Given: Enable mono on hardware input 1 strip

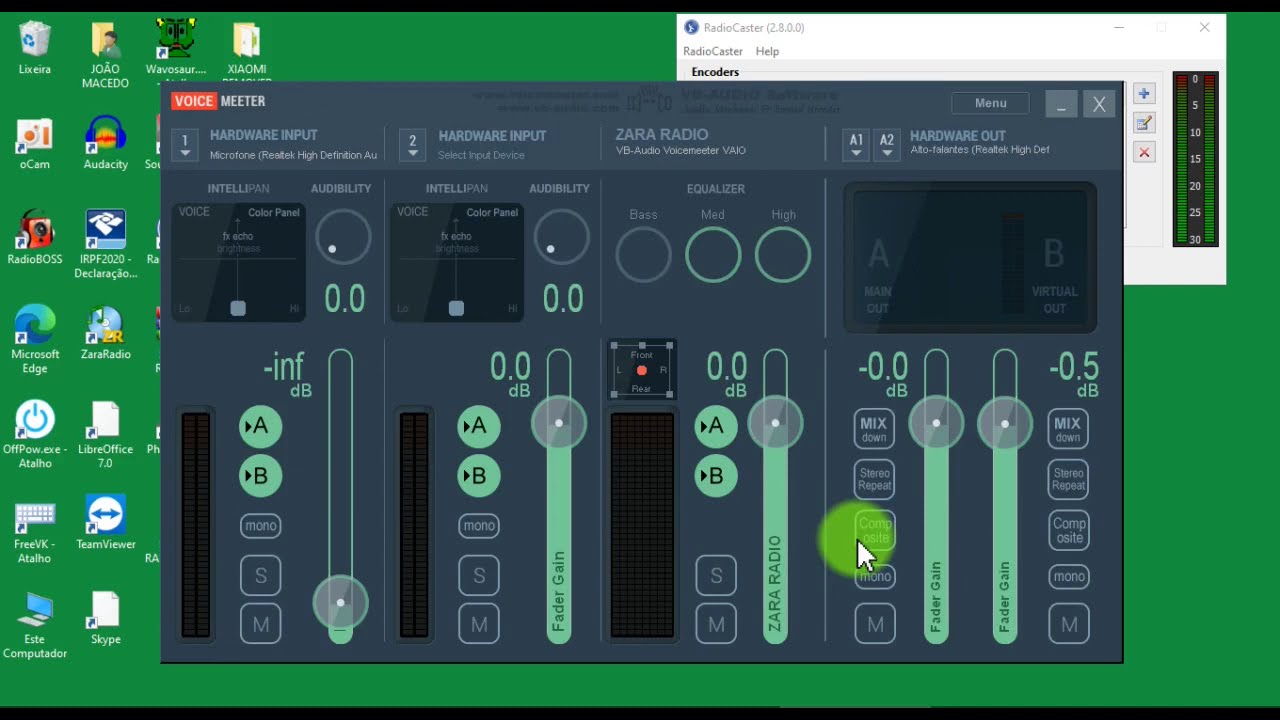Looking at the screenshot, I should [260, 526].
